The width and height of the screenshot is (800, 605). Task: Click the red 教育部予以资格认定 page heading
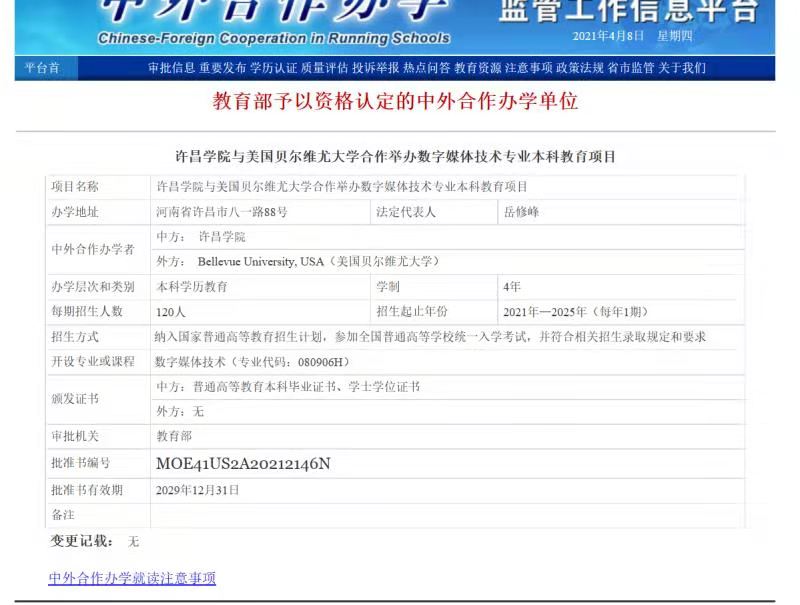[395, 101]
